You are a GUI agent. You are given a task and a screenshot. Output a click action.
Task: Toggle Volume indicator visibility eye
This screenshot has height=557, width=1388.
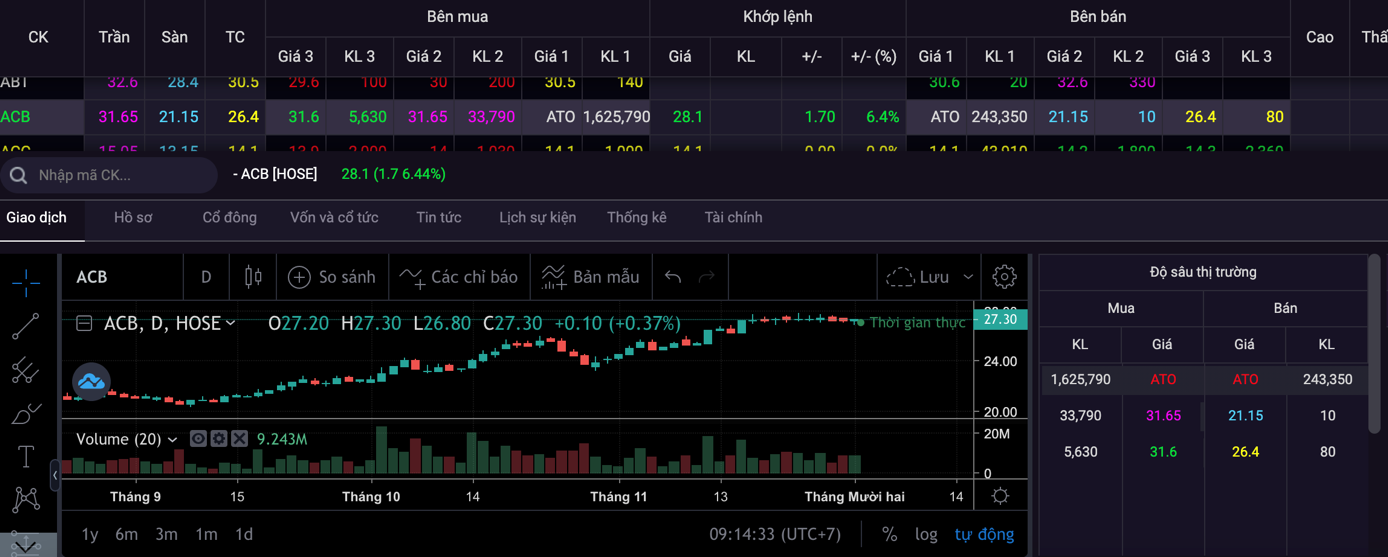click(198, 439)
